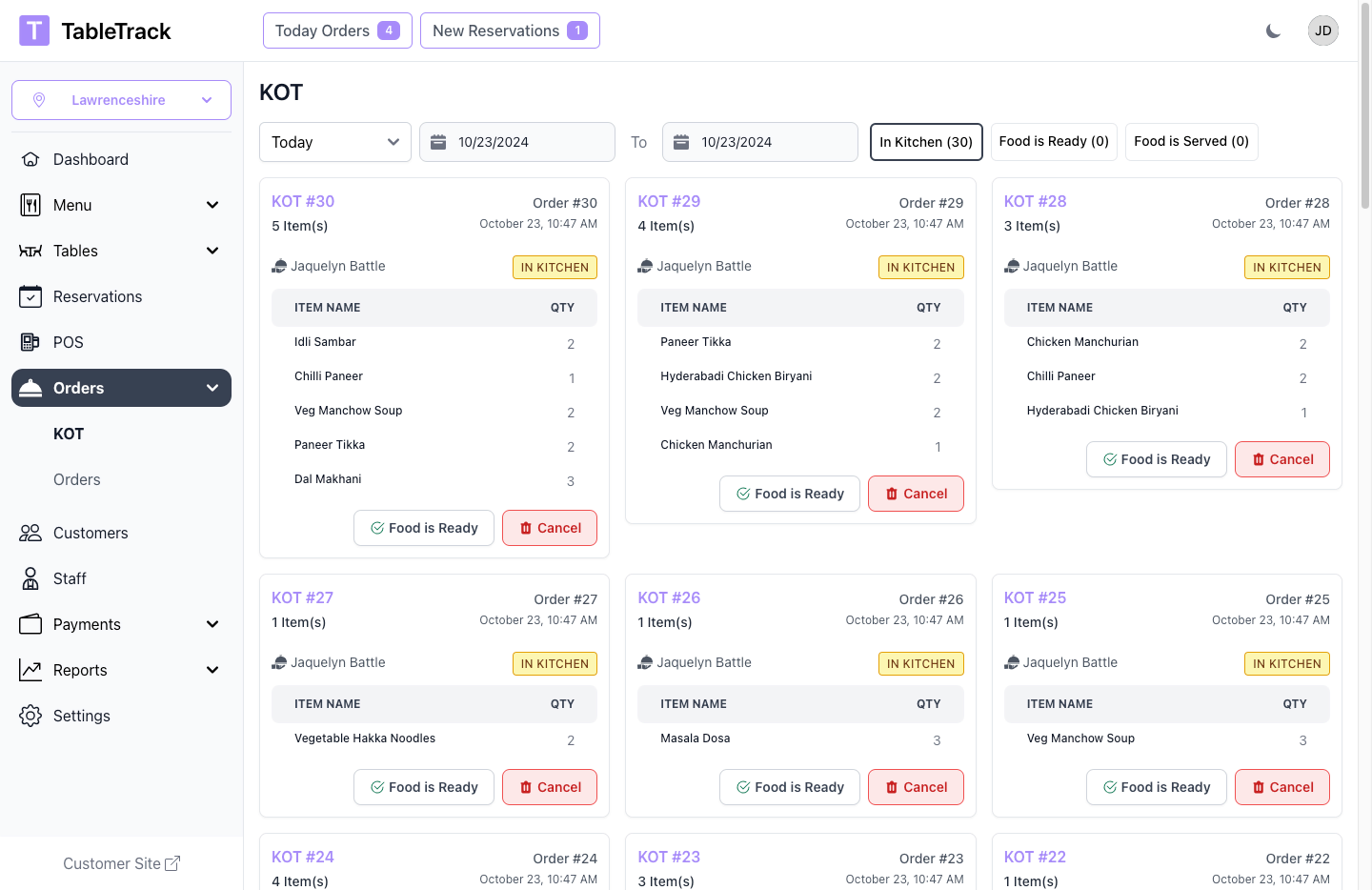Open Settings in the sidebar
Image resolution: width=1372 pixels, height=890 pixels.
click(x=82, y=716)
